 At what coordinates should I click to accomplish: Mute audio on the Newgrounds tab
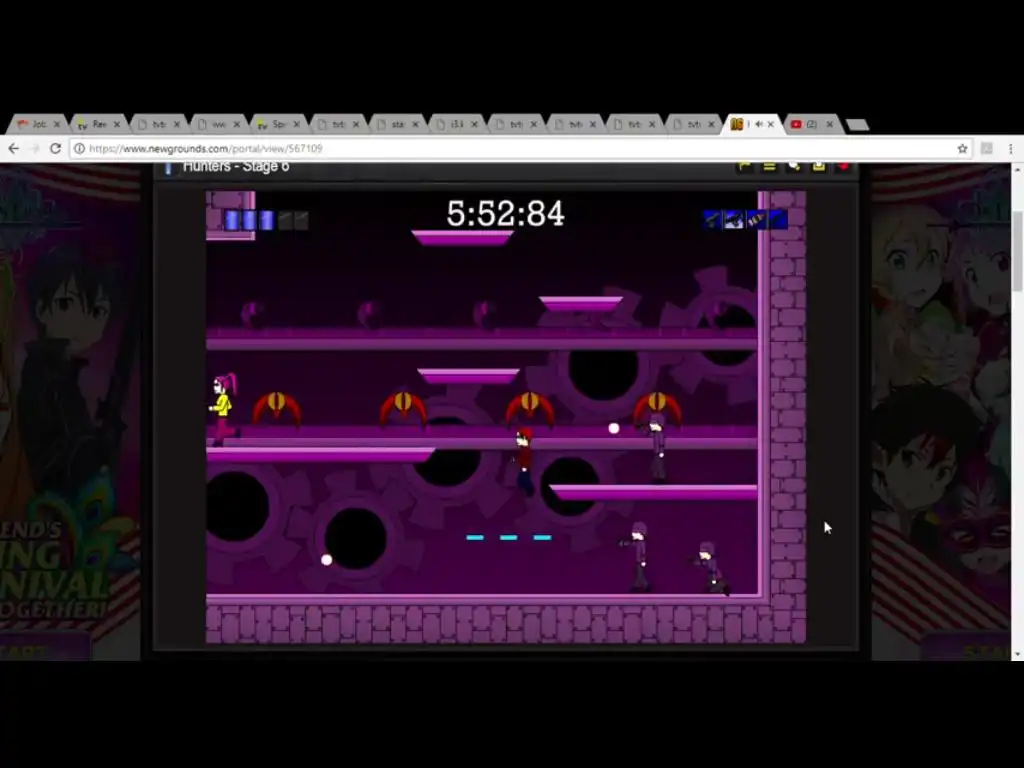point(759,124)
